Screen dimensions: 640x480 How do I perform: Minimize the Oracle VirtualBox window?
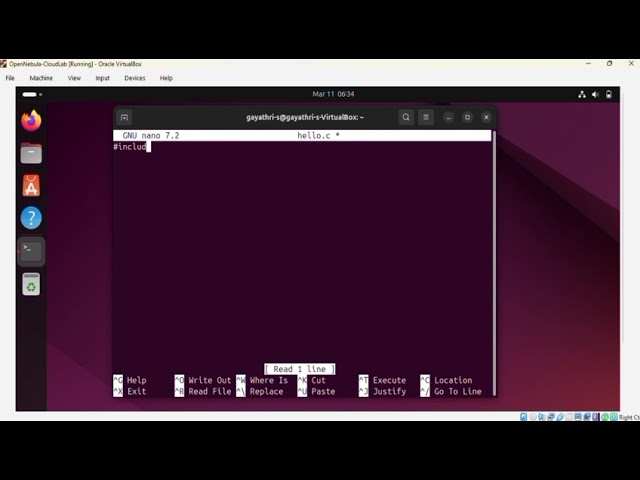click(x=588, y=64)
